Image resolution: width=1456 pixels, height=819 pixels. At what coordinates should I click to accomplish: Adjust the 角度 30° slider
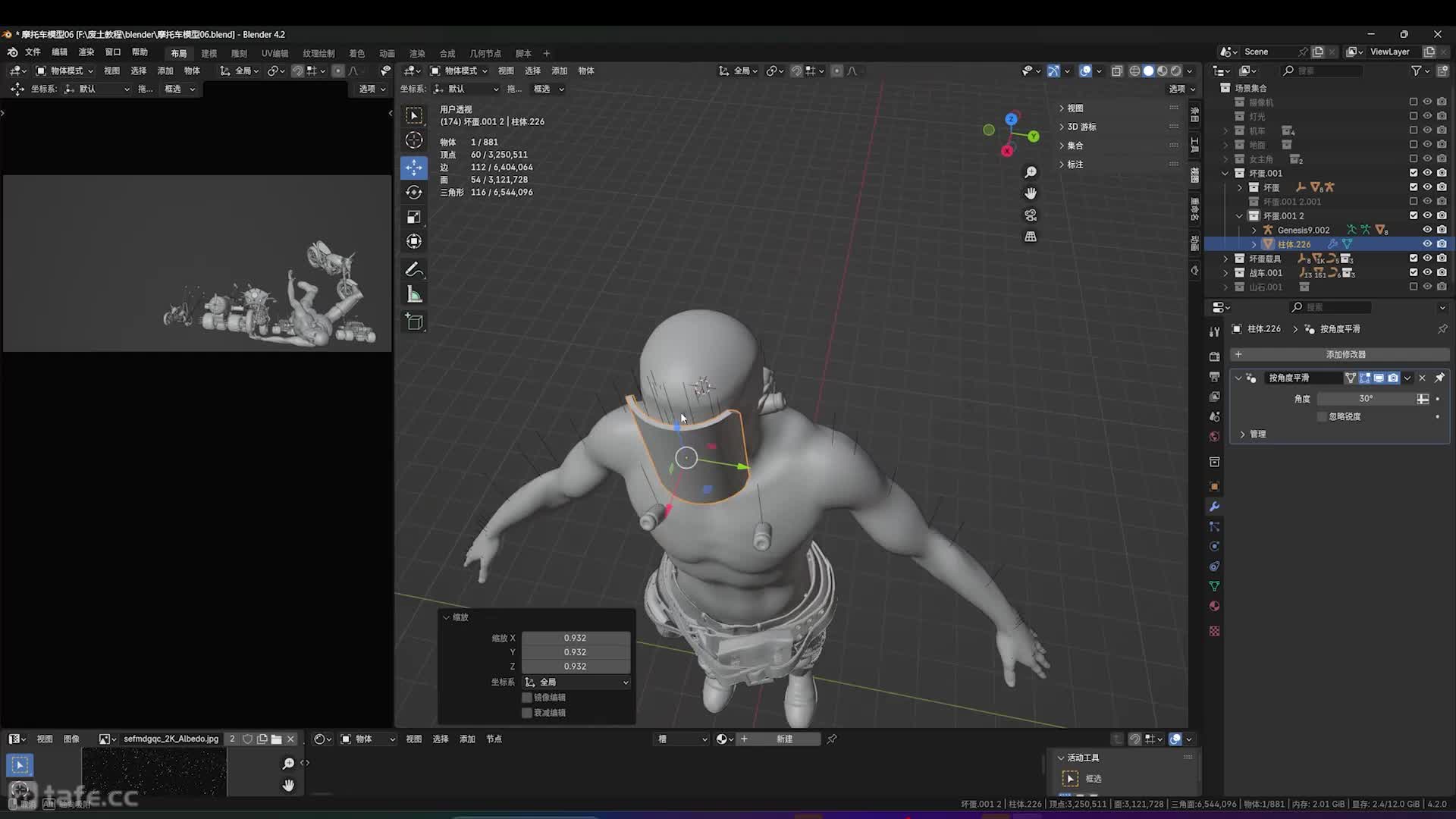1366,398
